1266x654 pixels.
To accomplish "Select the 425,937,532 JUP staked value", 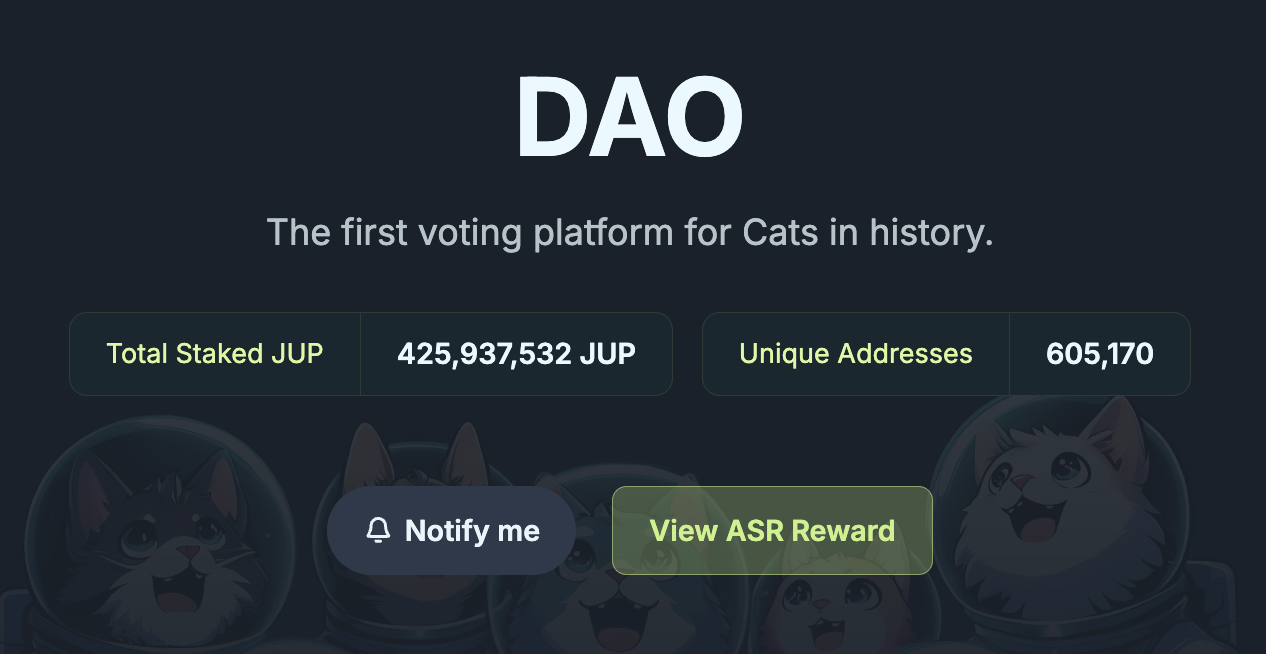I will 516,354.
